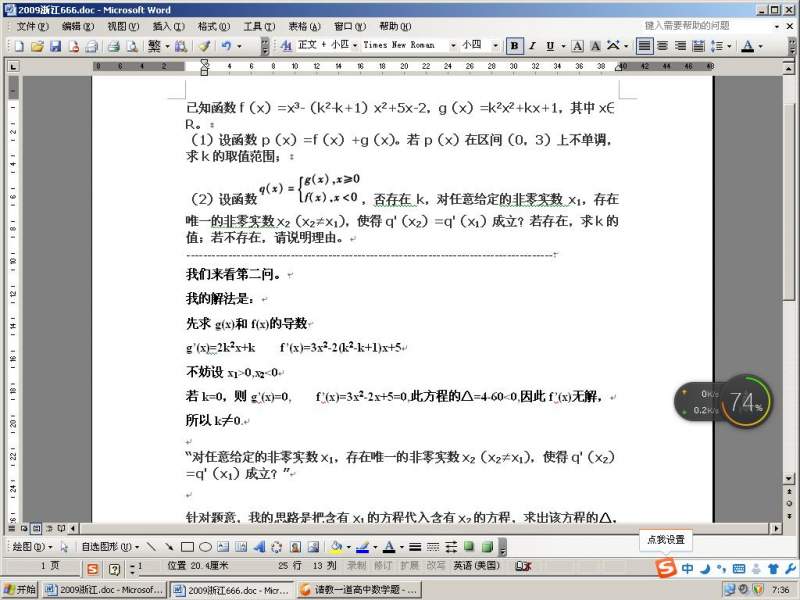Select the Arrow drawing tool

coord(169,547)
